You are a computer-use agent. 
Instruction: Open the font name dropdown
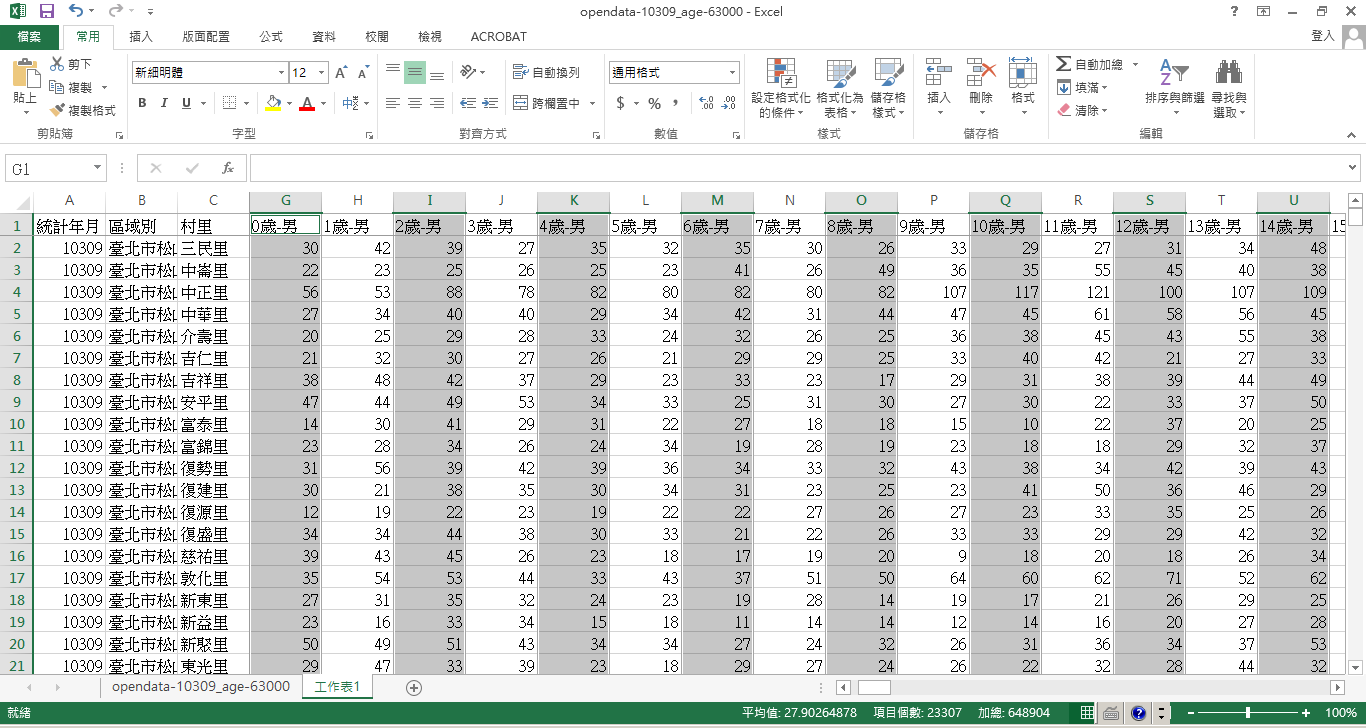[281, 73]
